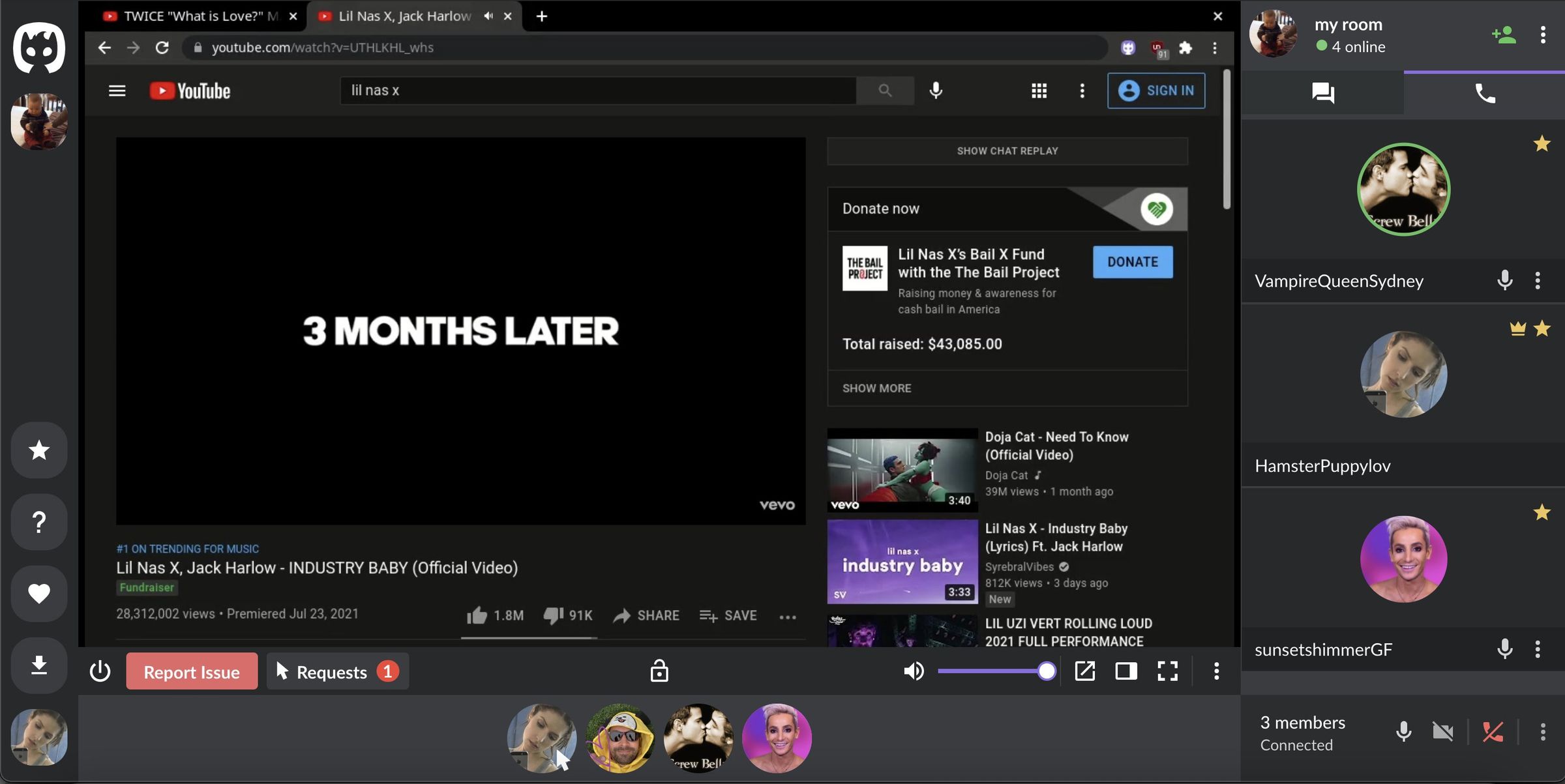1565x784 pixels.
Task: Enter fullscreen mode
Action: (x=1167, y=671)
